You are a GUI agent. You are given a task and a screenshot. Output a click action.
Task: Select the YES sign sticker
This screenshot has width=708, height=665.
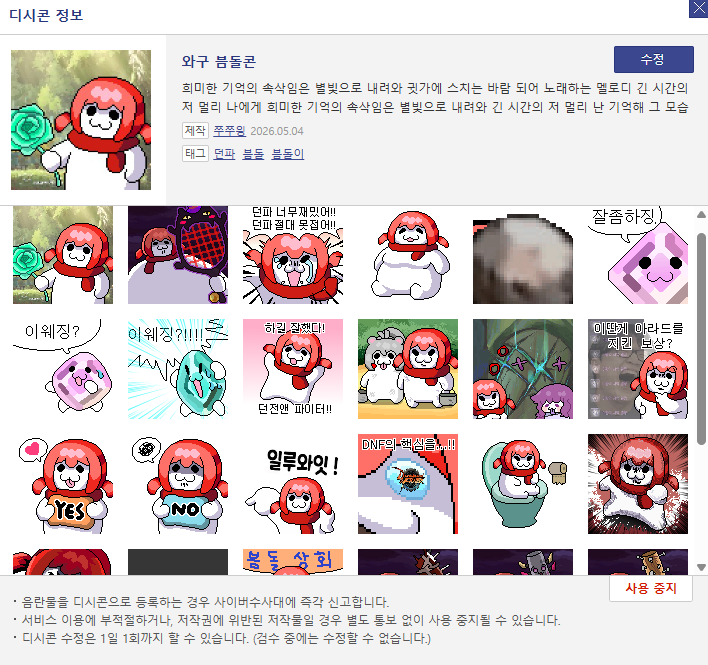point(63,484)
